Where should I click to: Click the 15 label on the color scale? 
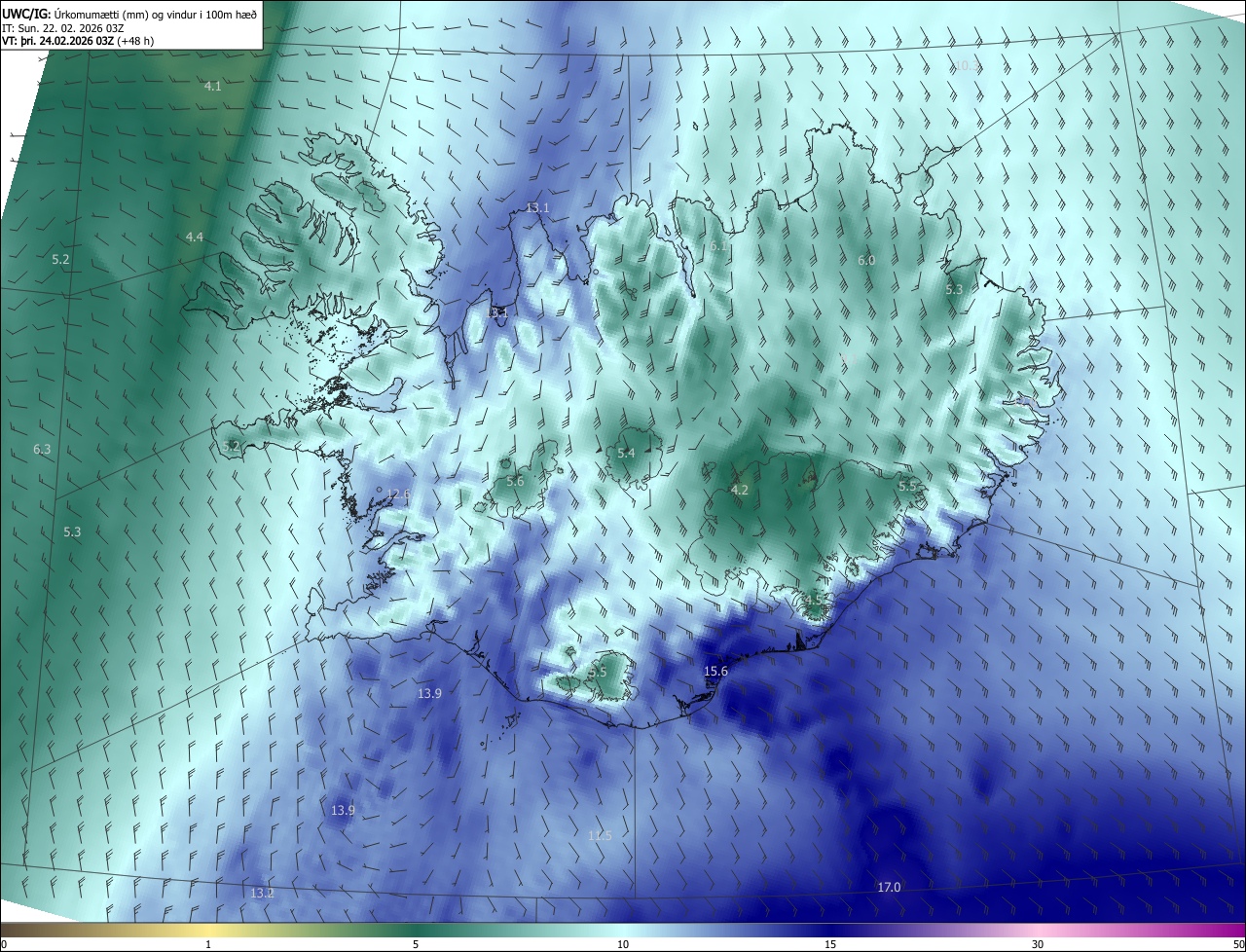830,944
